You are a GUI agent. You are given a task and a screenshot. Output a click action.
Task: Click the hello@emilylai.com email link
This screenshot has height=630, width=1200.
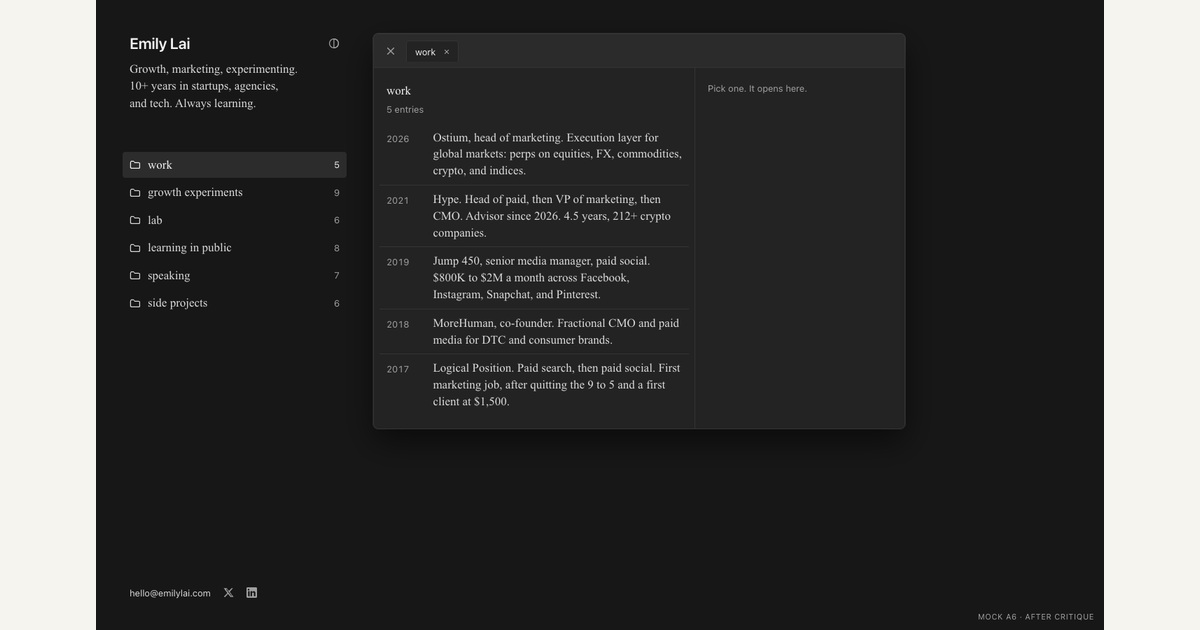coord(170,593)
